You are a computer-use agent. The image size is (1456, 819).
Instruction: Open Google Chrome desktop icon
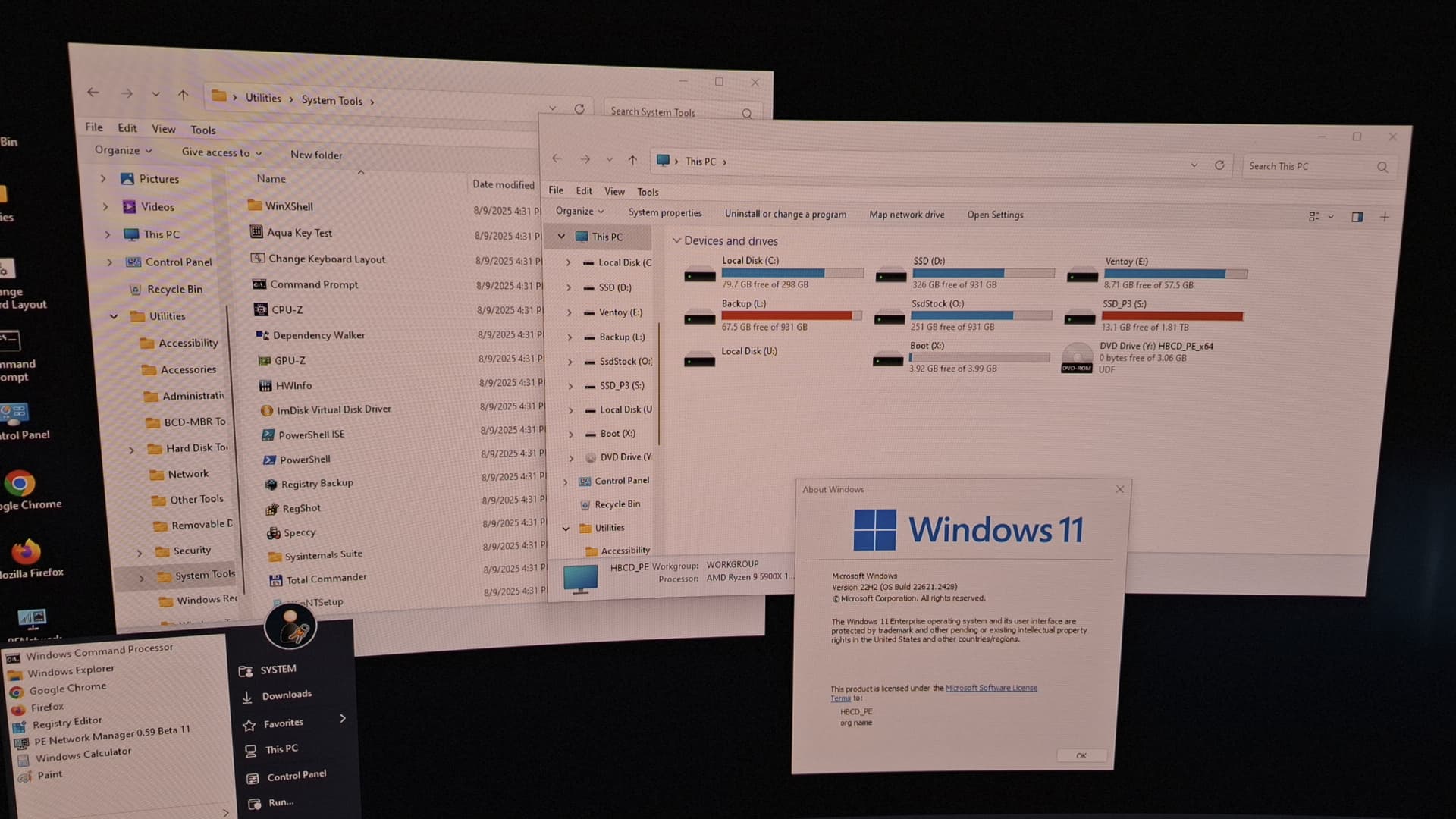20,483
